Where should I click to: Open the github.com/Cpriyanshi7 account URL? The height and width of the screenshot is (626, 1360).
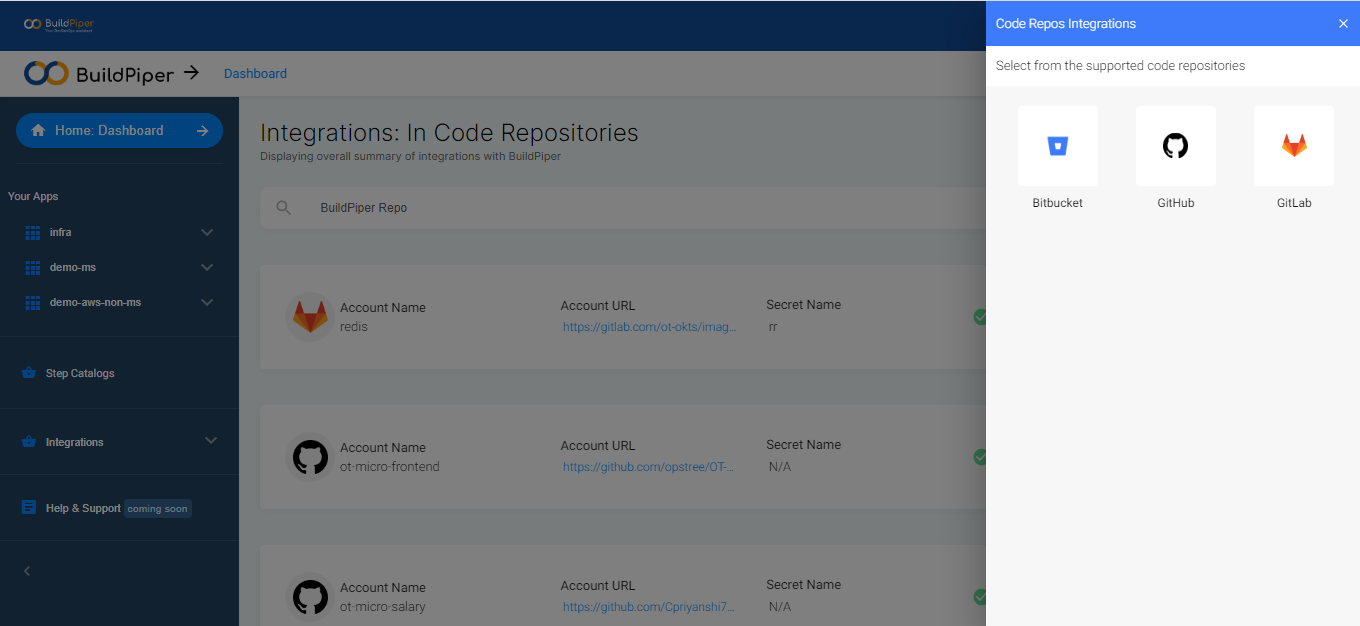pos(649,607)
